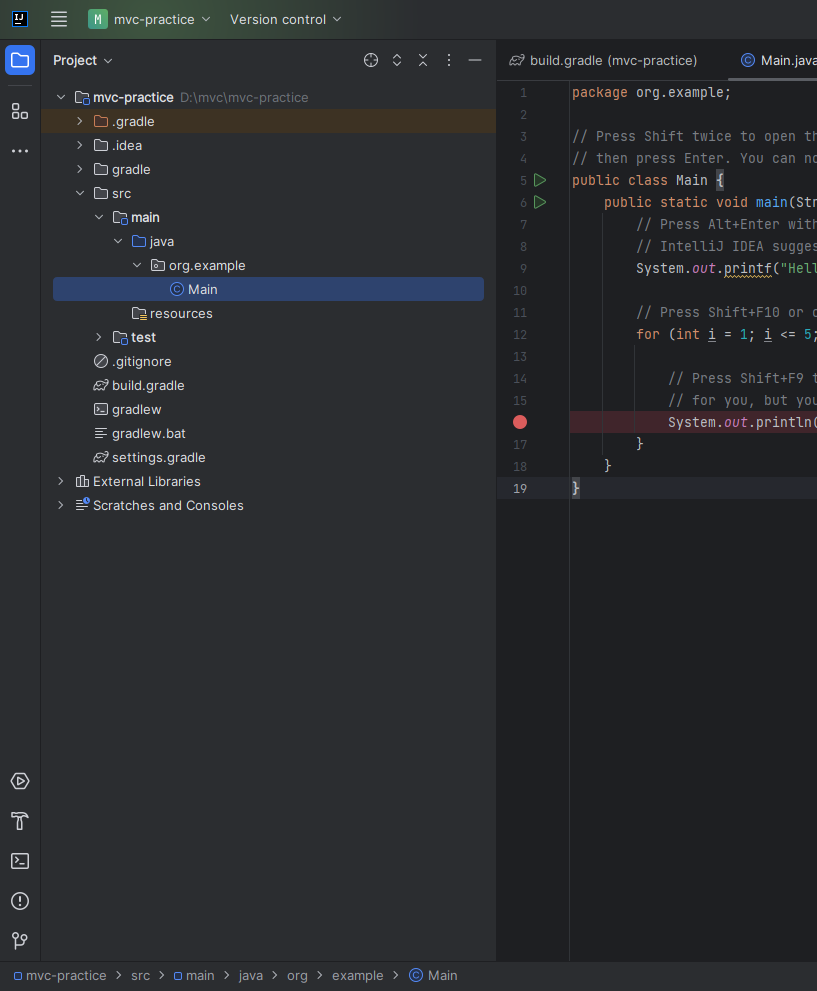The height and width of the screenshot is (991, 817).
Task: Expand the .gradle folder
Action: (x=80, y=121)
